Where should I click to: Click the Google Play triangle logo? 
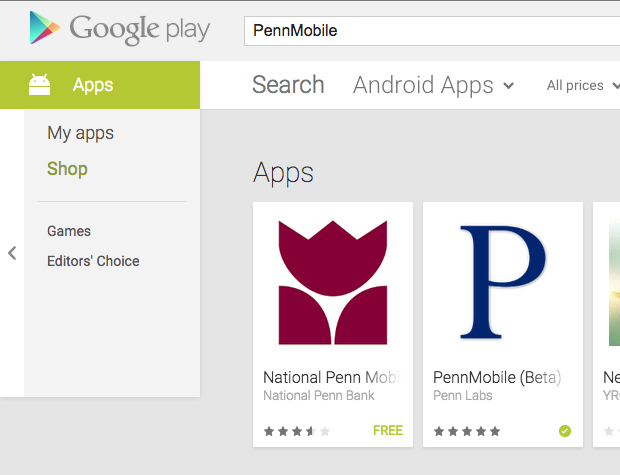click(x=45, y=27)
